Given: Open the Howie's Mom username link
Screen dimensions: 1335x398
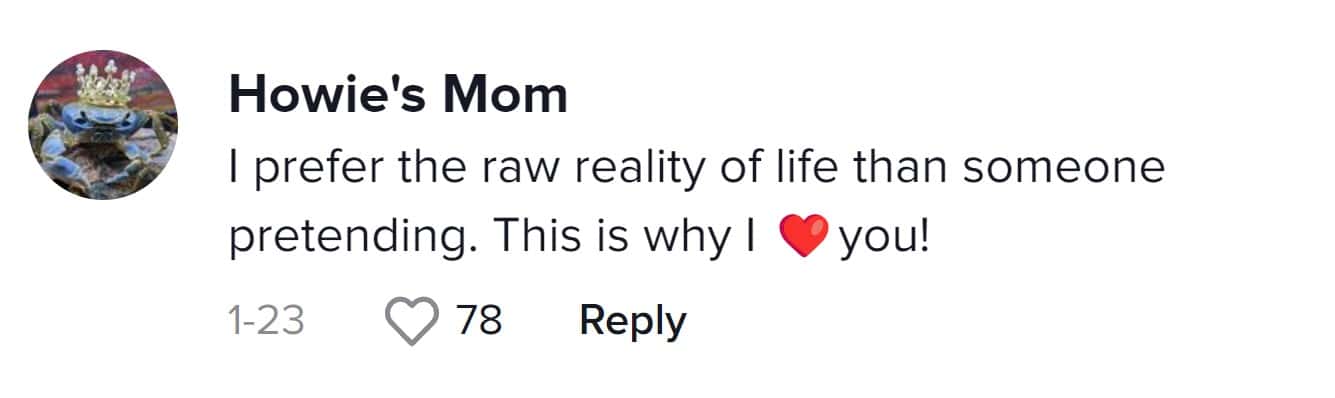Looking at the screenshot, I should click(398, 95).
